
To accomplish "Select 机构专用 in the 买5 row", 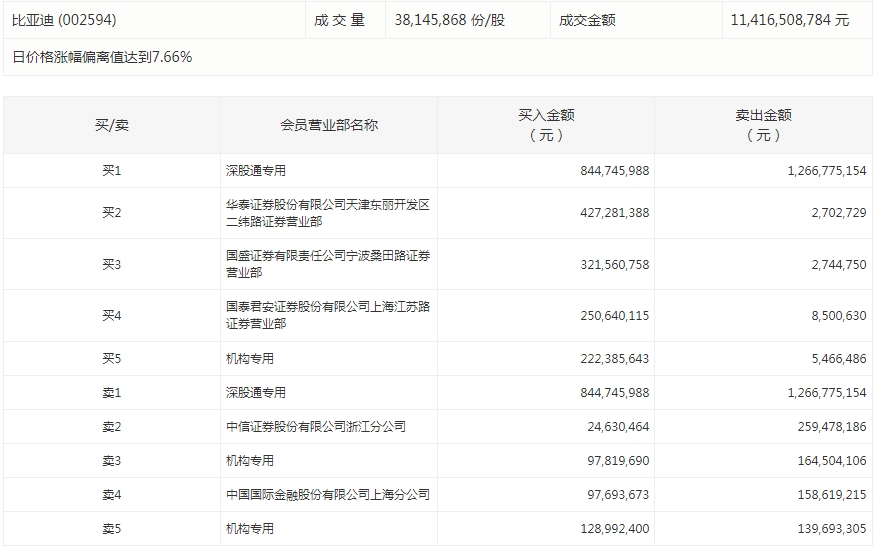I will [x=250, y=359].
